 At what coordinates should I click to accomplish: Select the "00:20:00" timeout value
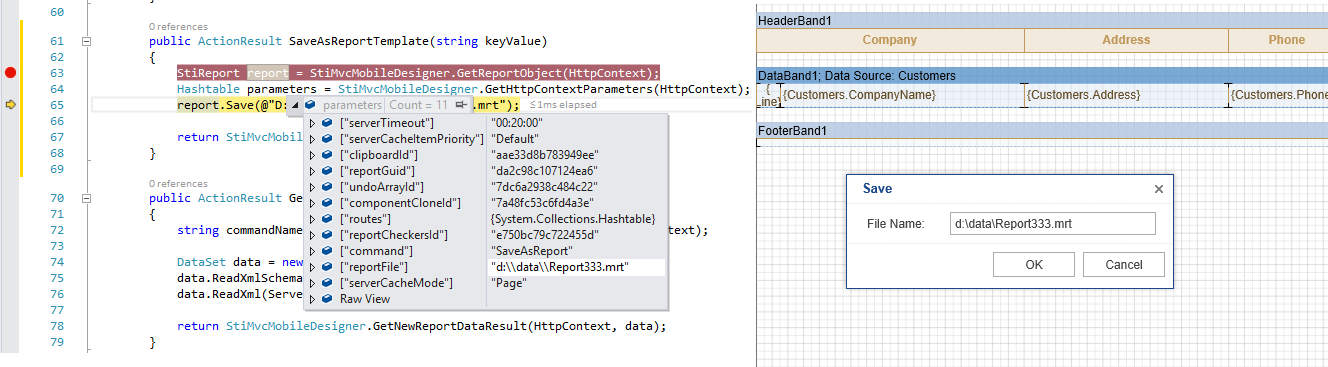[518, 122]
